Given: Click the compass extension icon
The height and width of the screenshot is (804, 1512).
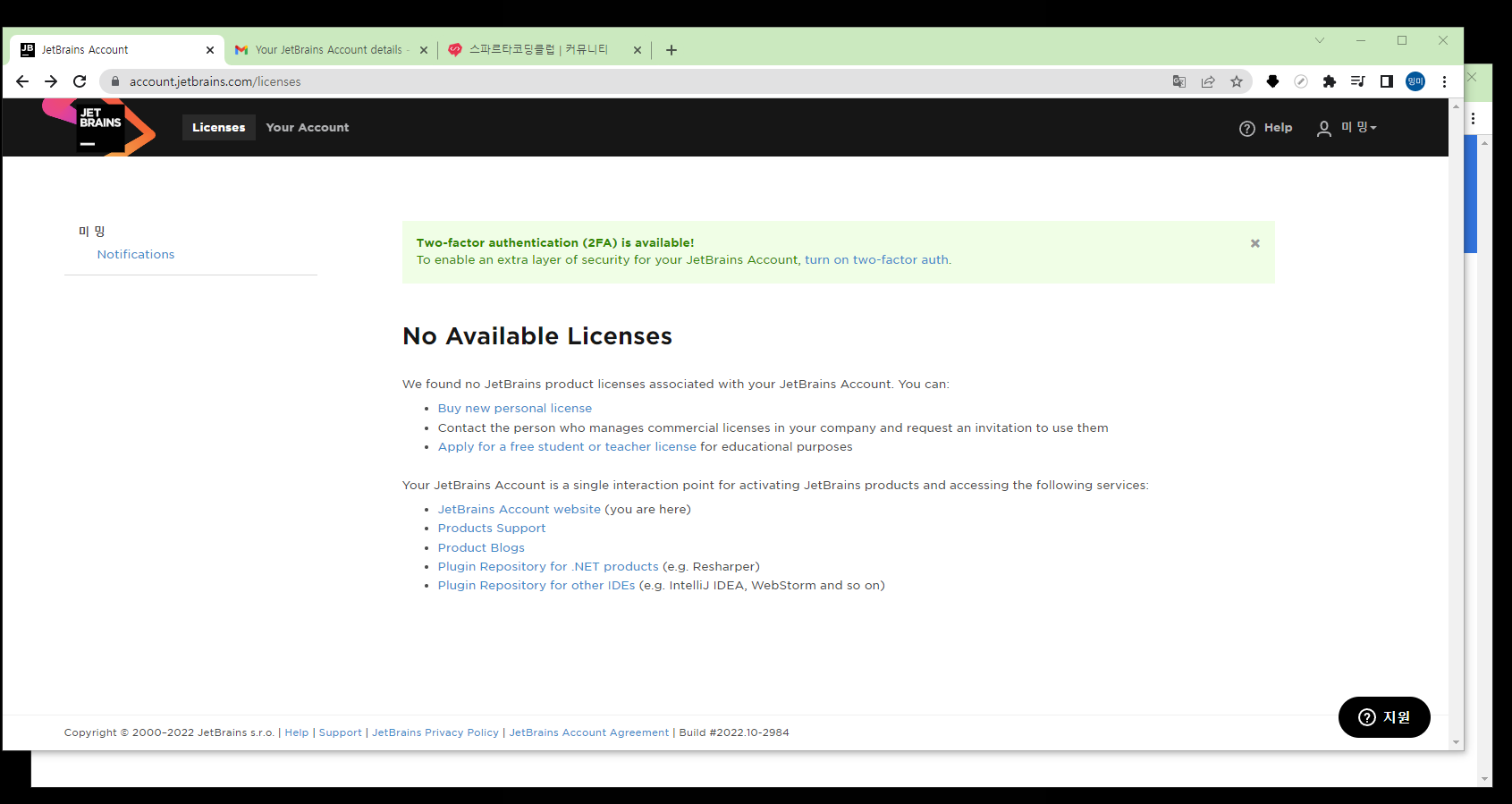Looking at the screenshot, I should (1301, 81).
